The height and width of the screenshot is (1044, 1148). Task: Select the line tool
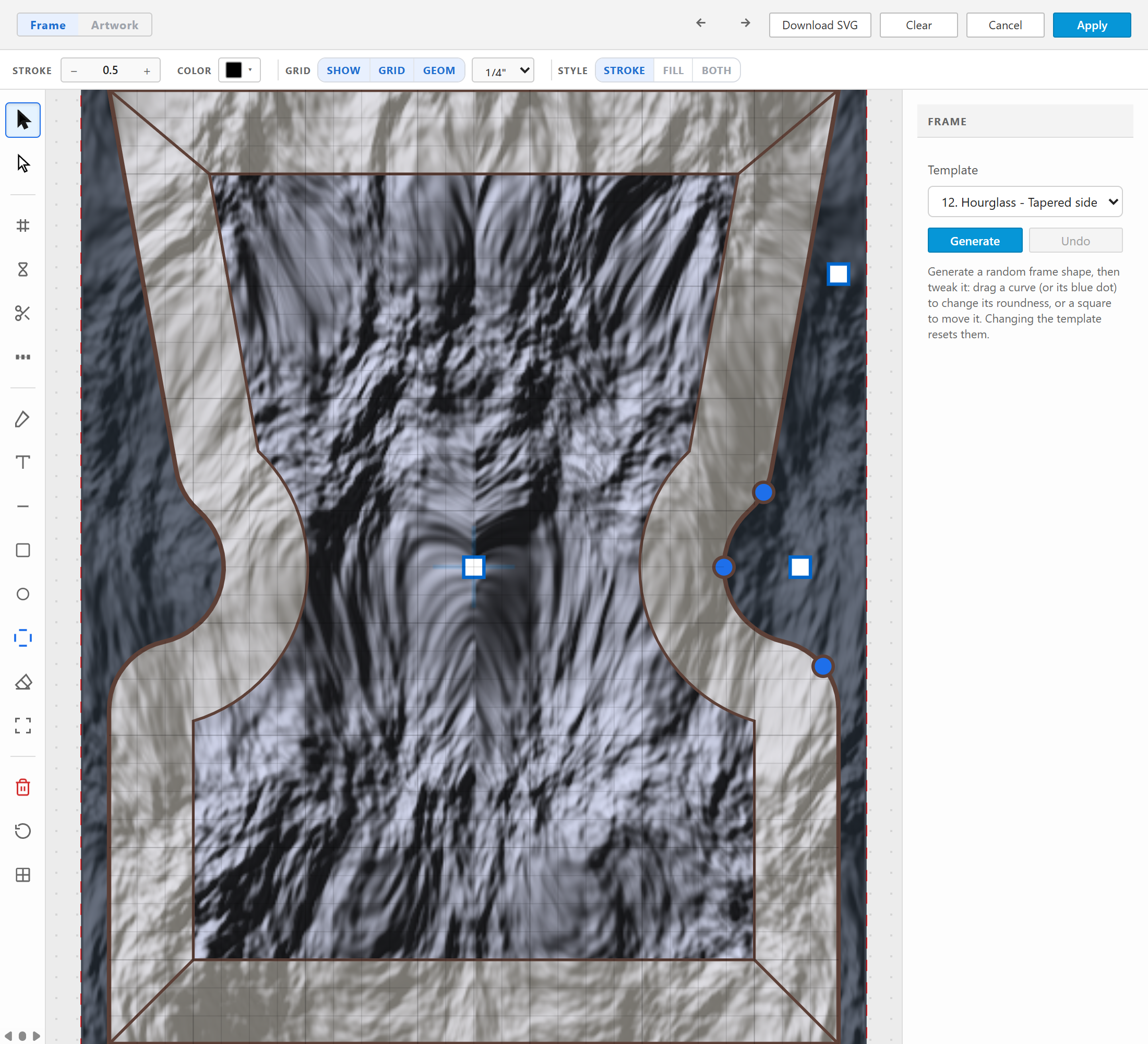(23, 506)
